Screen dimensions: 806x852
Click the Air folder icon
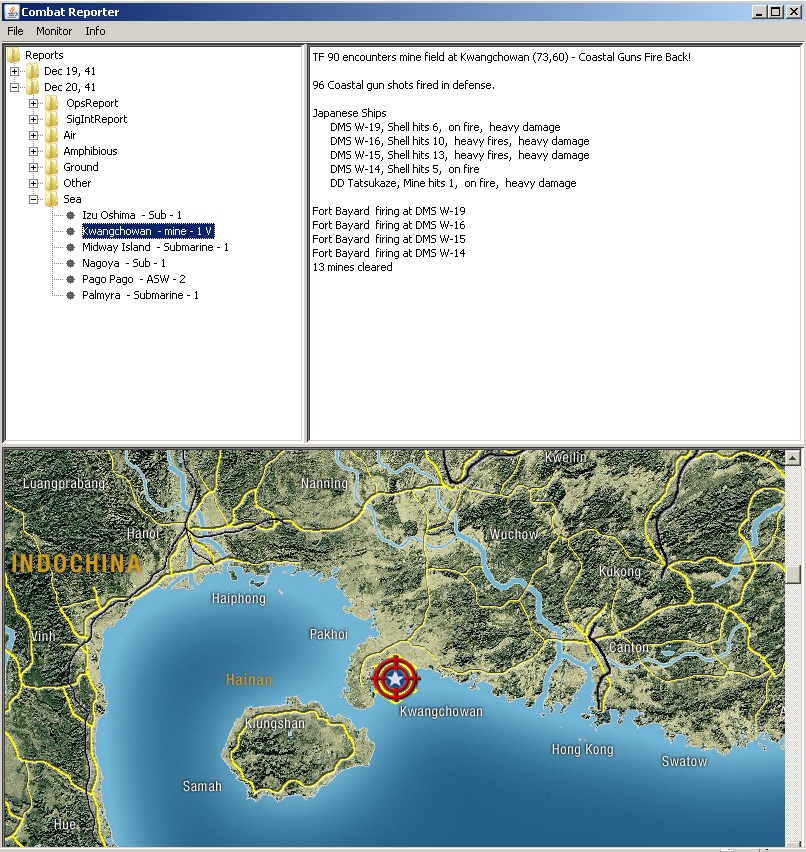[52, 135]
